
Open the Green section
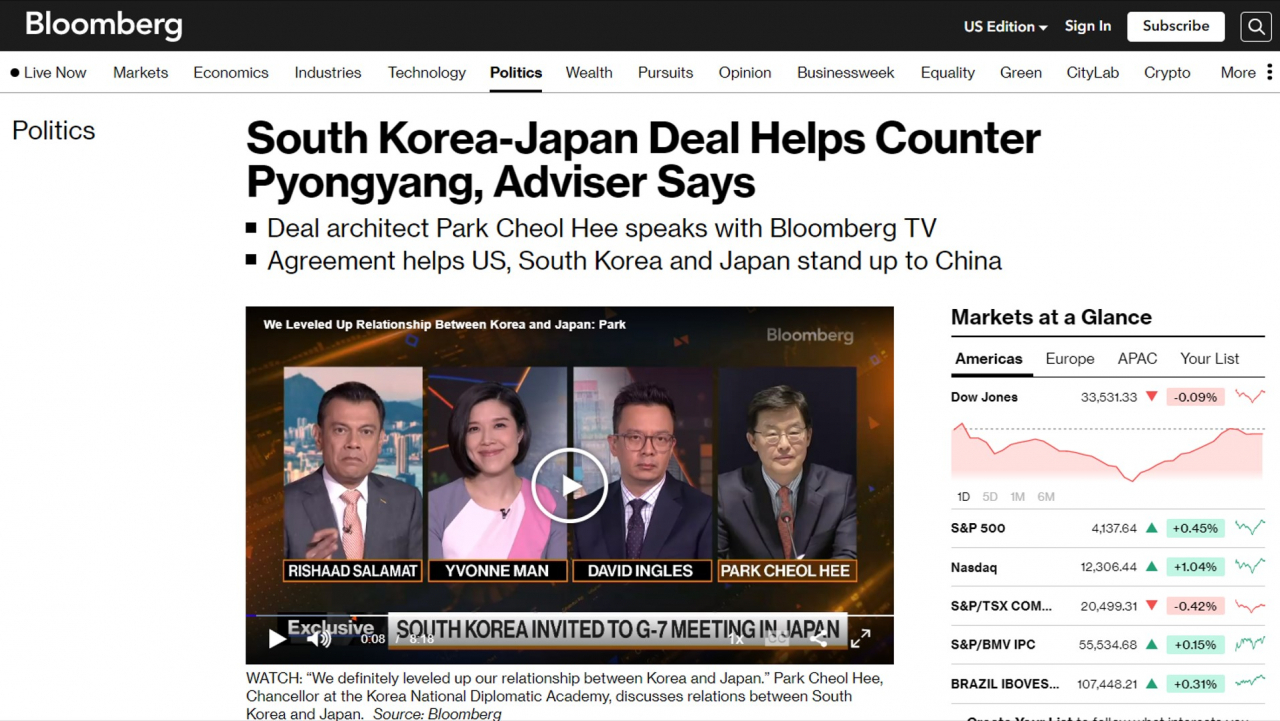click(1021, 73)
